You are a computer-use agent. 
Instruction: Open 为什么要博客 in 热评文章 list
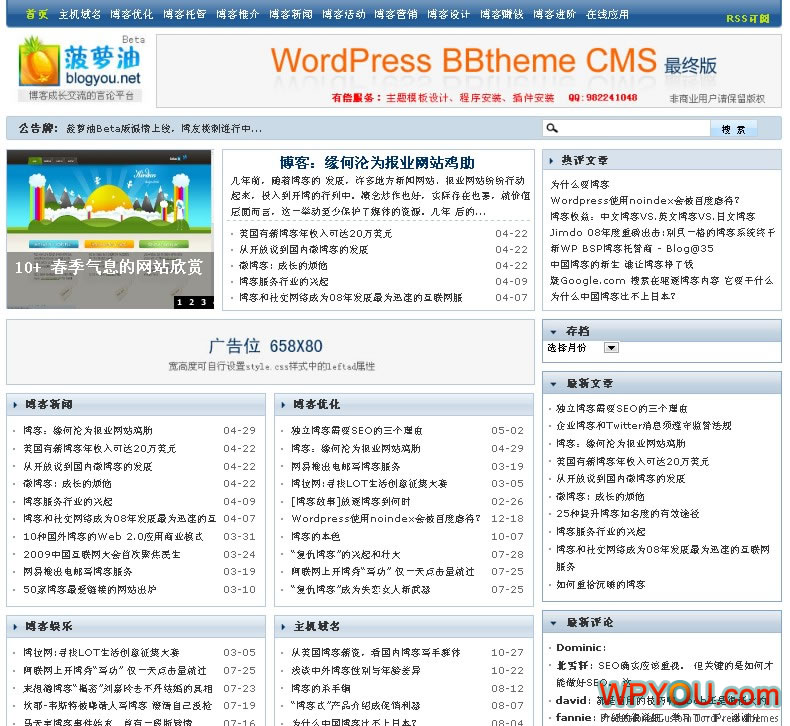(x=579, y=184)
